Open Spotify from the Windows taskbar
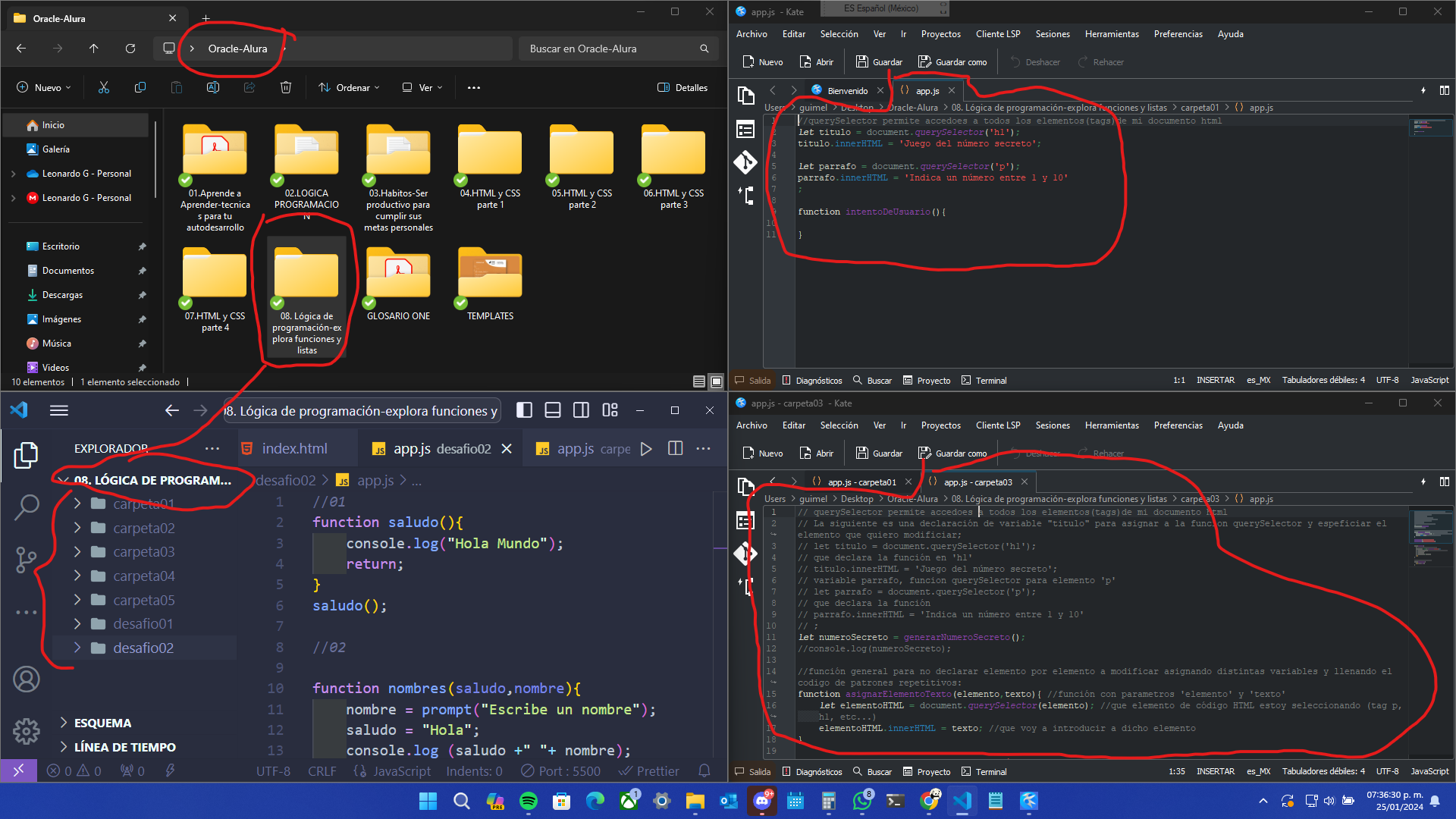1456x819 pixels. pos(529,801)
